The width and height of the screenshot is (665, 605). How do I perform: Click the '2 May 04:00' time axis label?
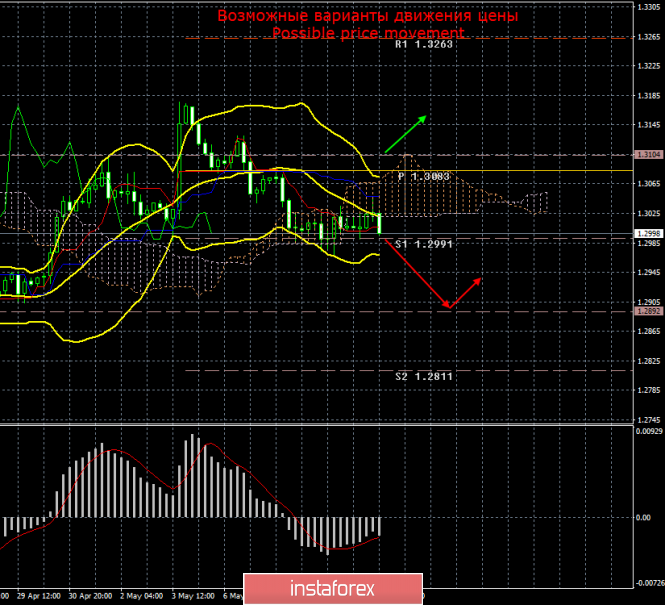point(140,594)
